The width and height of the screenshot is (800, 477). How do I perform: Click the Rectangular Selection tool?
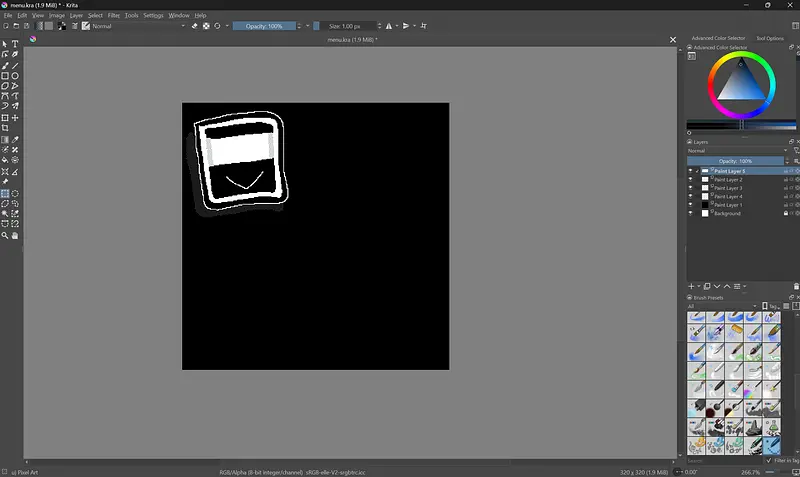tap(5, 194)
